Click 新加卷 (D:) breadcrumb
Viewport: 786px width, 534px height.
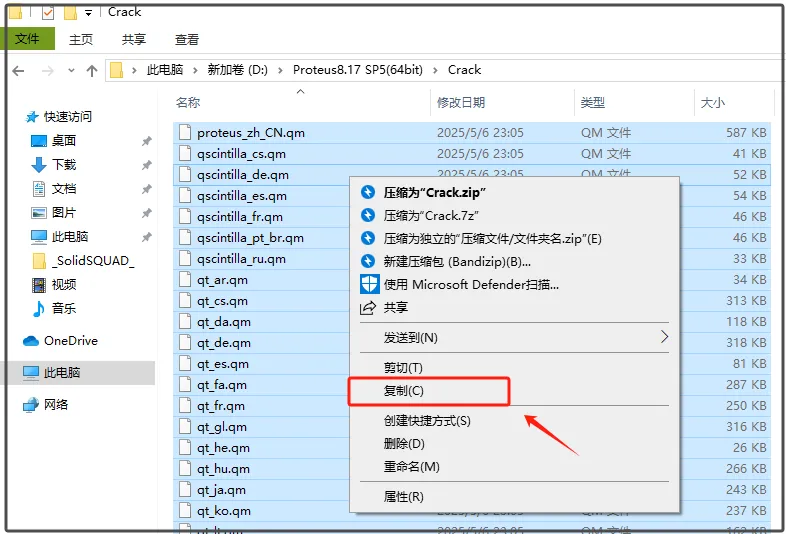238,70
